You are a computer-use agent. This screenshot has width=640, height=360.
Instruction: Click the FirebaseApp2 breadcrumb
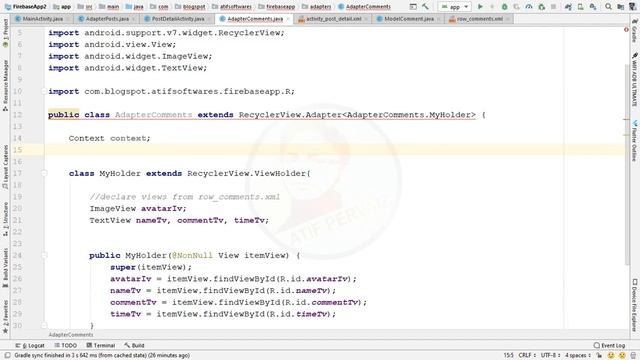26,7
